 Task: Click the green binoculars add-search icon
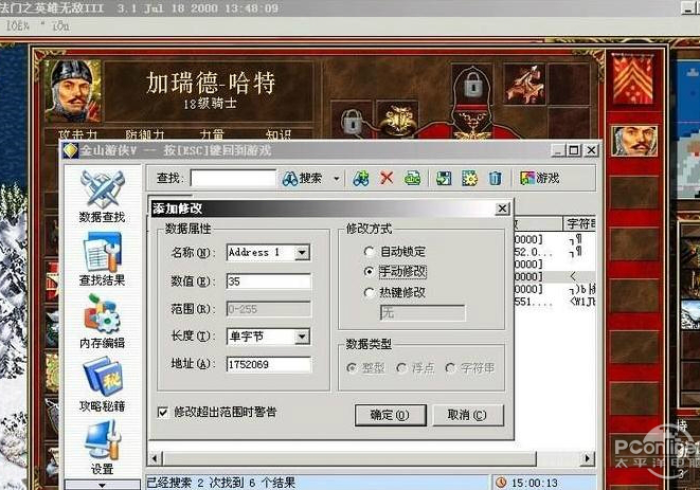pyautogui.click(x=361, y=179)
